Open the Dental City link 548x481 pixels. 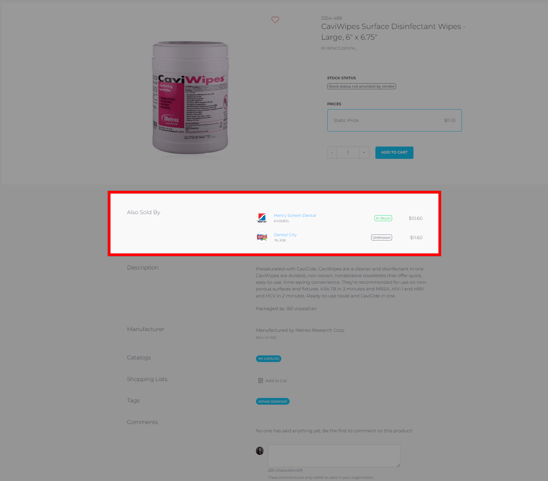285,235
